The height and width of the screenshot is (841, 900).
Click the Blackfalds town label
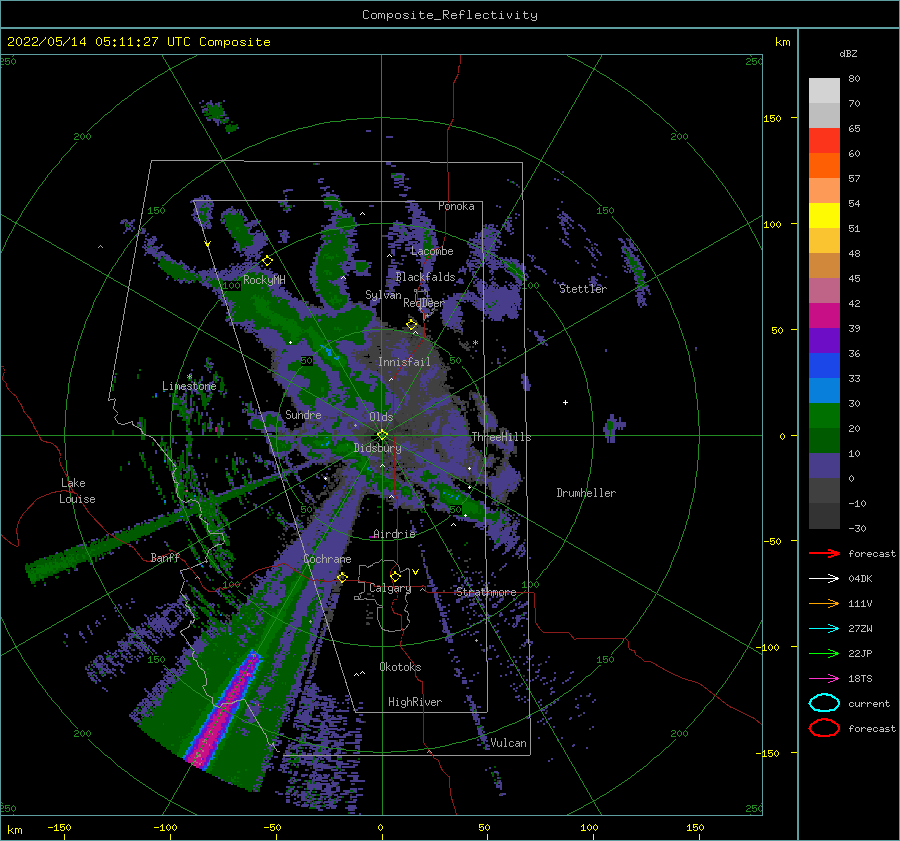tap(425, 277)
